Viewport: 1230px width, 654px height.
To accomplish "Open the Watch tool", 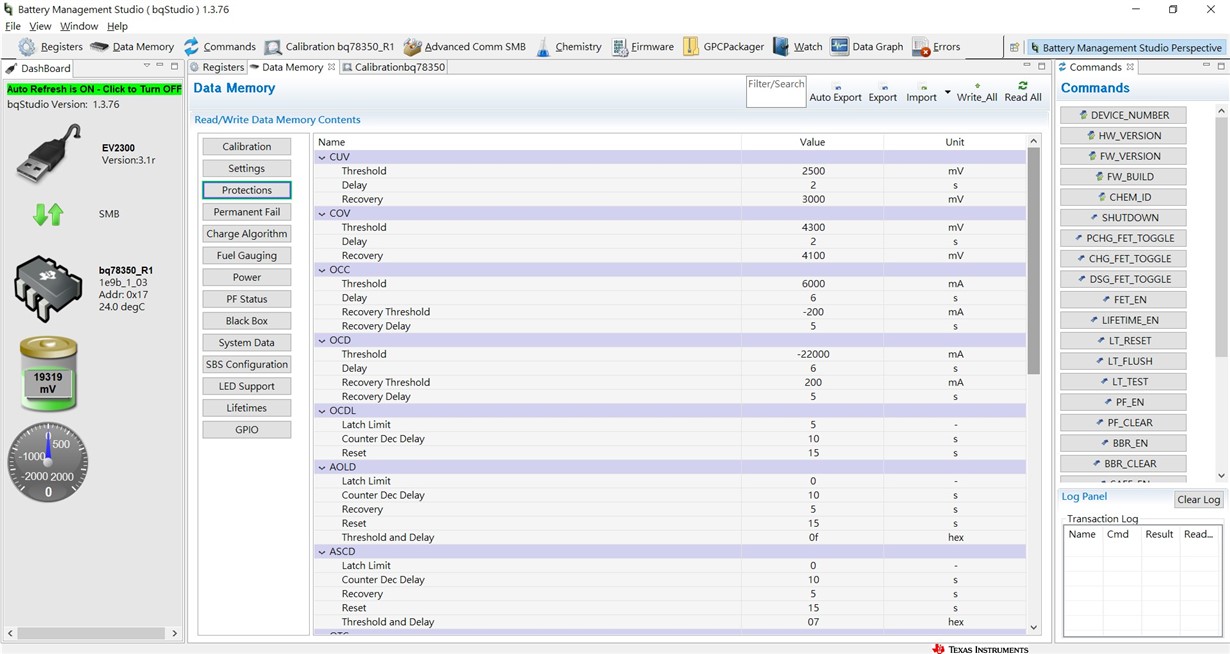I will click(797, 47).
